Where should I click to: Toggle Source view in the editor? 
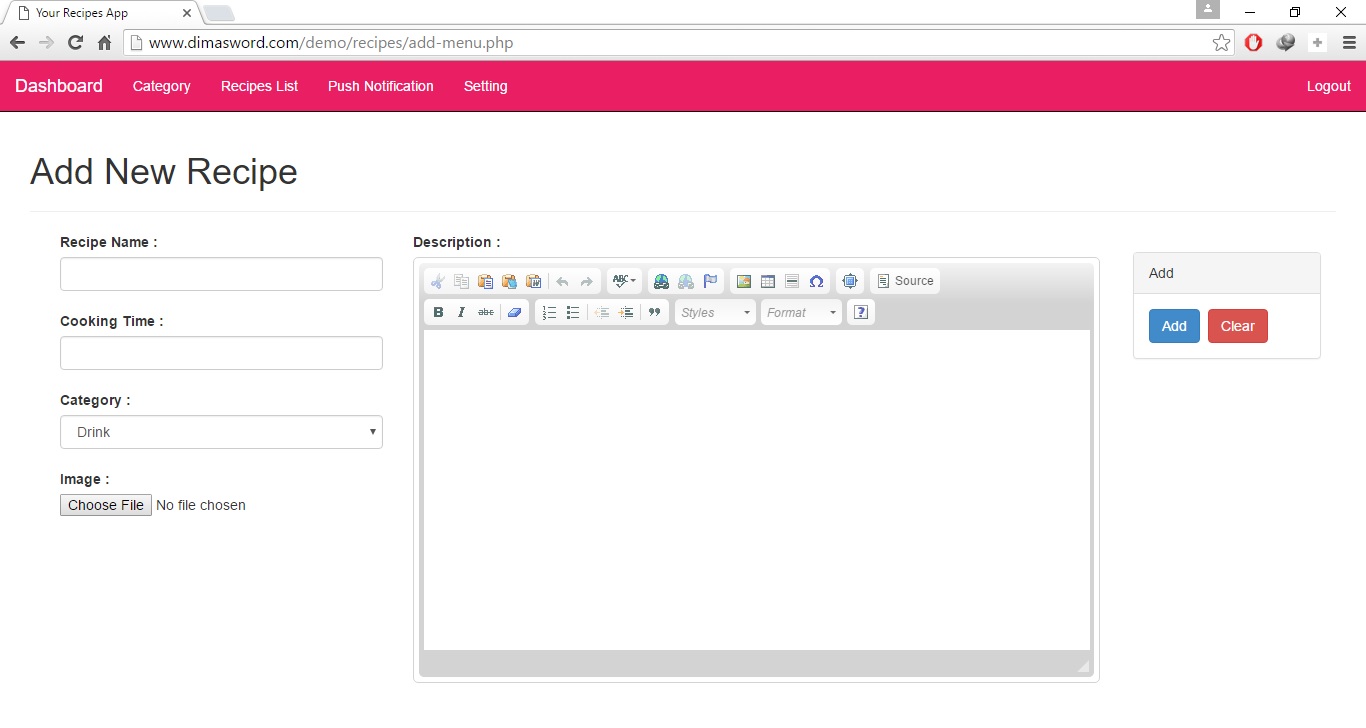(x=905, y=281)
